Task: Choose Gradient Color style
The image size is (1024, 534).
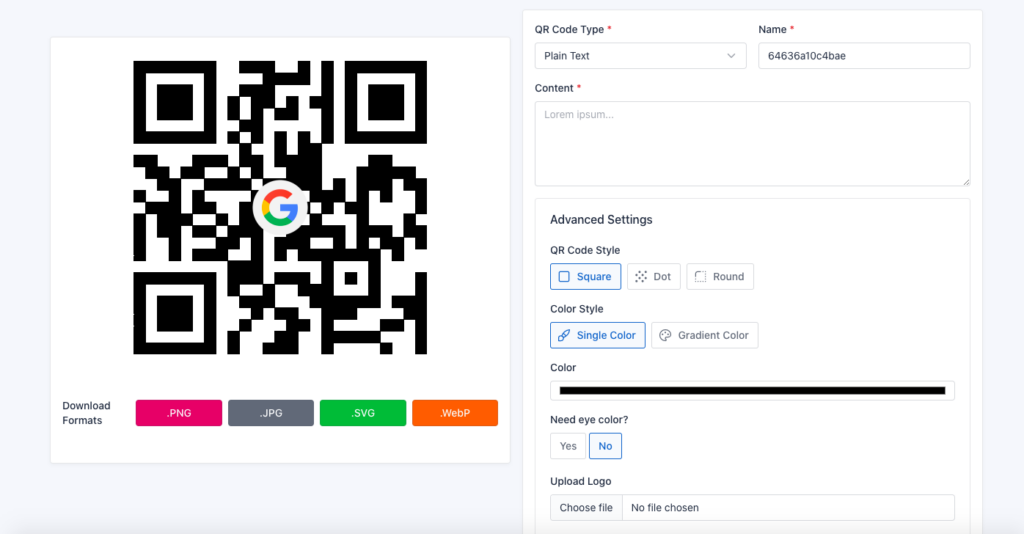Action: pyautogui.click(x=705, y=335)
